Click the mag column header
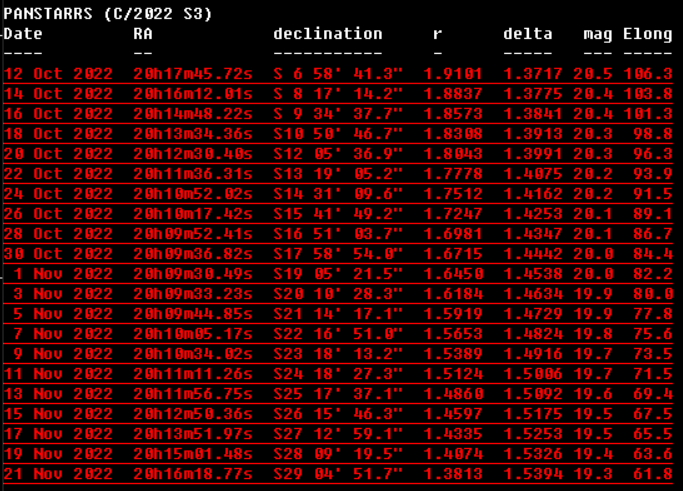This screenshot has width=683, height=491. 597,34
